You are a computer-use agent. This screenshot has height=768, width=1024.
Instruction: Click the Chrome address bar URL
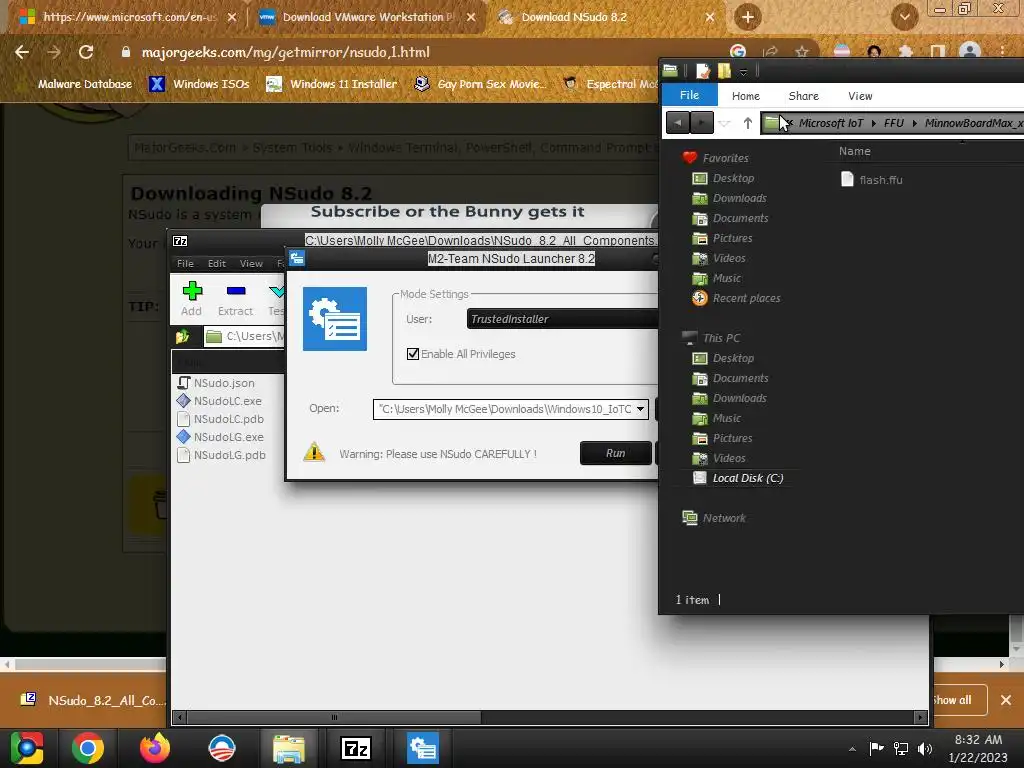pyautogui.click(x=285, y=52)
